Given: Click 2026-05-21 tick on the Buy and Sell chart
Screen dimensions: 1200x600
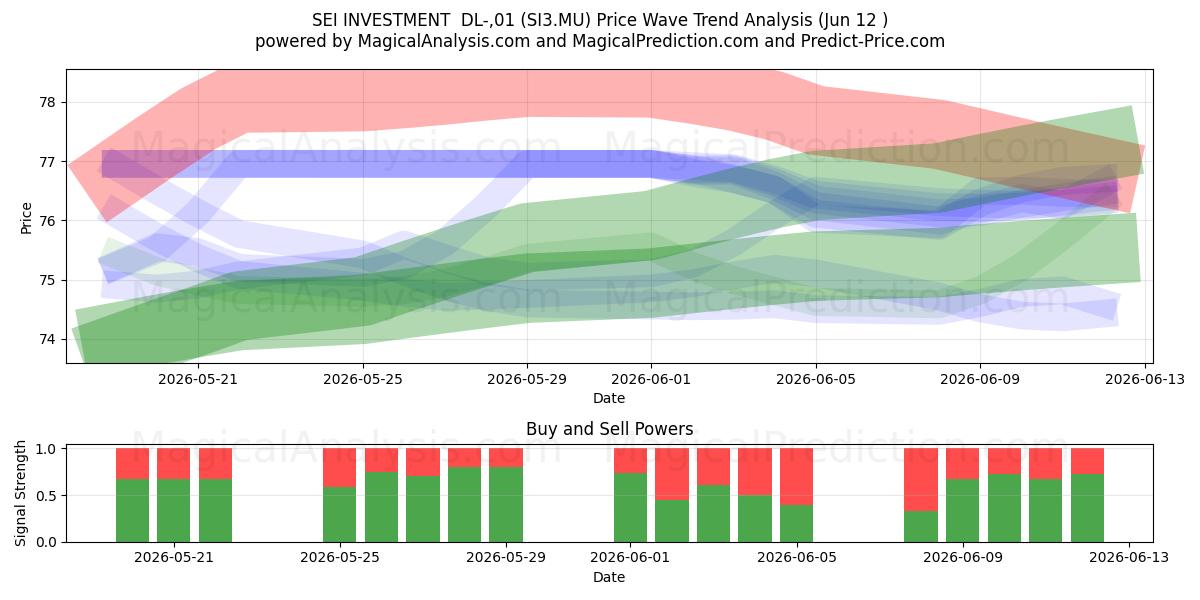Looking at the screenshot, I should pos(174,558).
